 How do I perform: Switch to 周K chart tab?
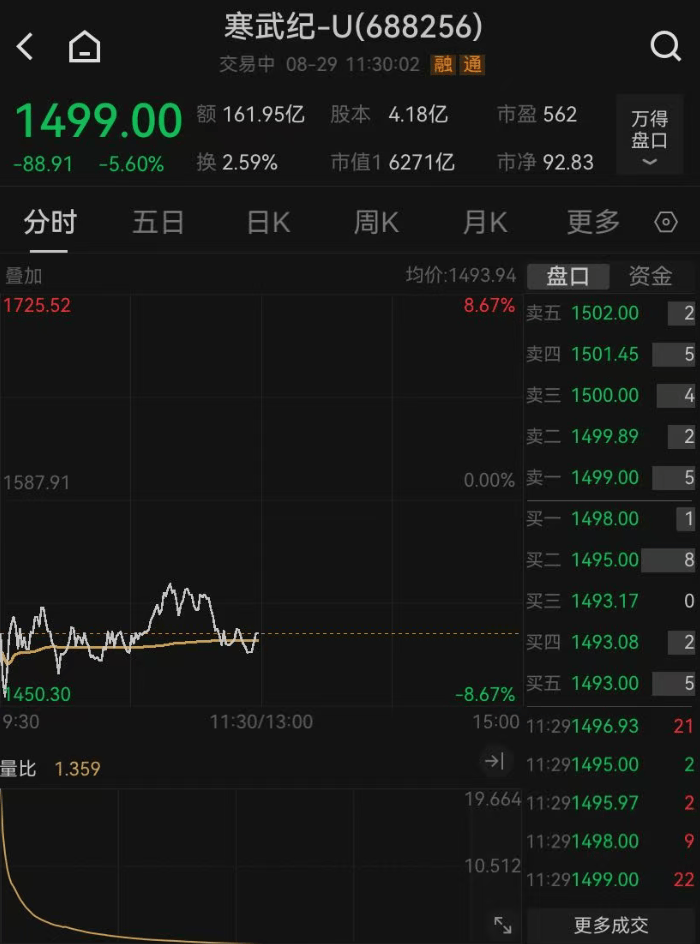coord(376,222)
